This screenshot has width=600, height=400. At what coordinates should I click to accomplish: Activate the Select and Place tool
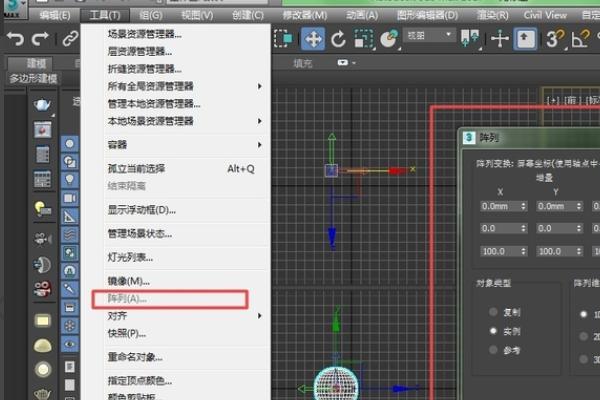[389, 39]
